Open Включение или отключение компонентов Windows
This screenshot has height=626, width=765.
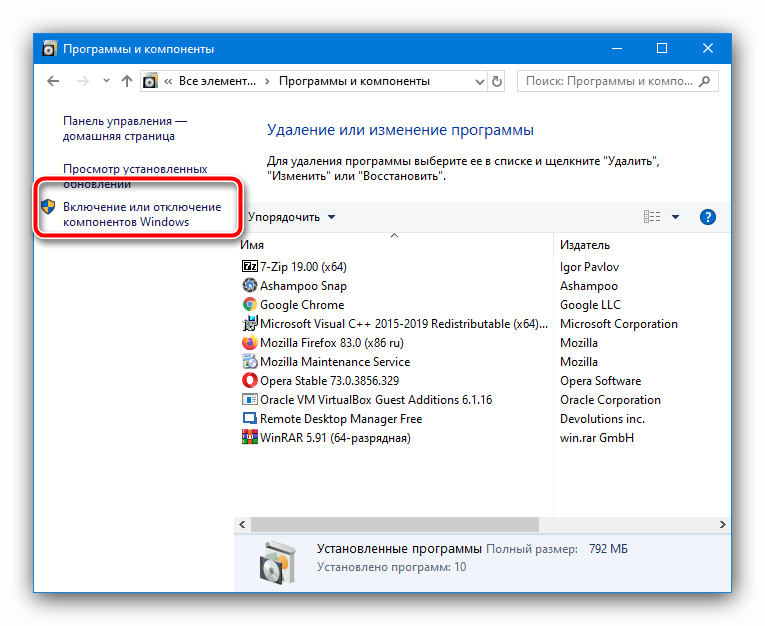click(x=142, y=214)
